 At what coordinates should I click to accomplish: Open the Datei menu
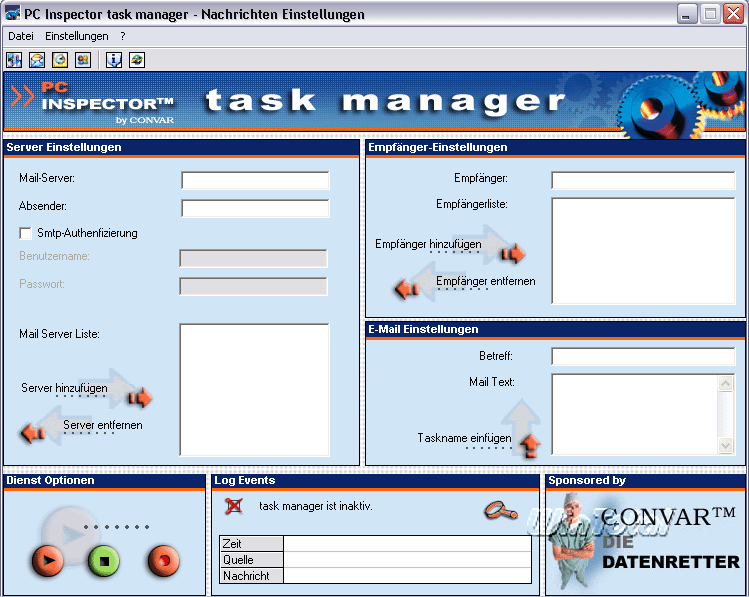coord(21,36)
